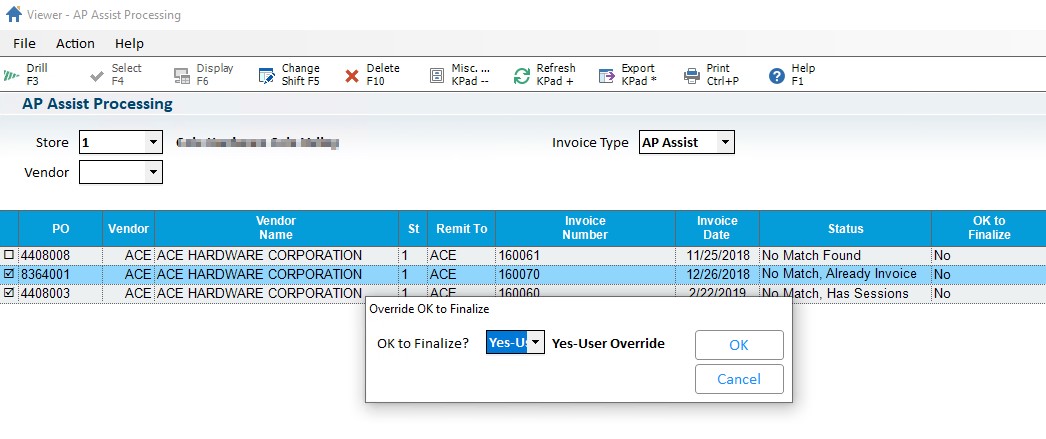Image resolution: width=1046 pixels, height=439 pixels.
Task: Open the Action menu
Action: 75,43
